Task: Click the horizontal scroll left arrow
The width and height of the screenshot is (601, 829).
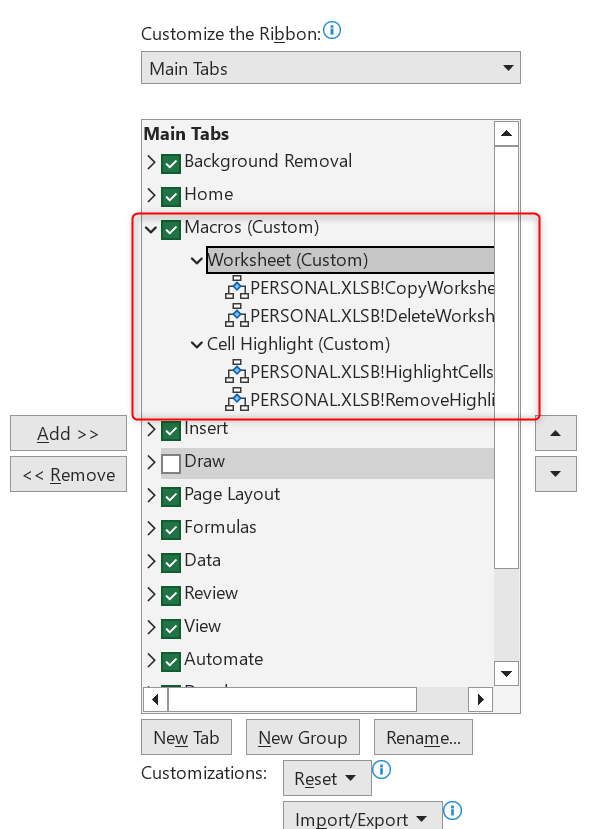Action: point(155,699)
